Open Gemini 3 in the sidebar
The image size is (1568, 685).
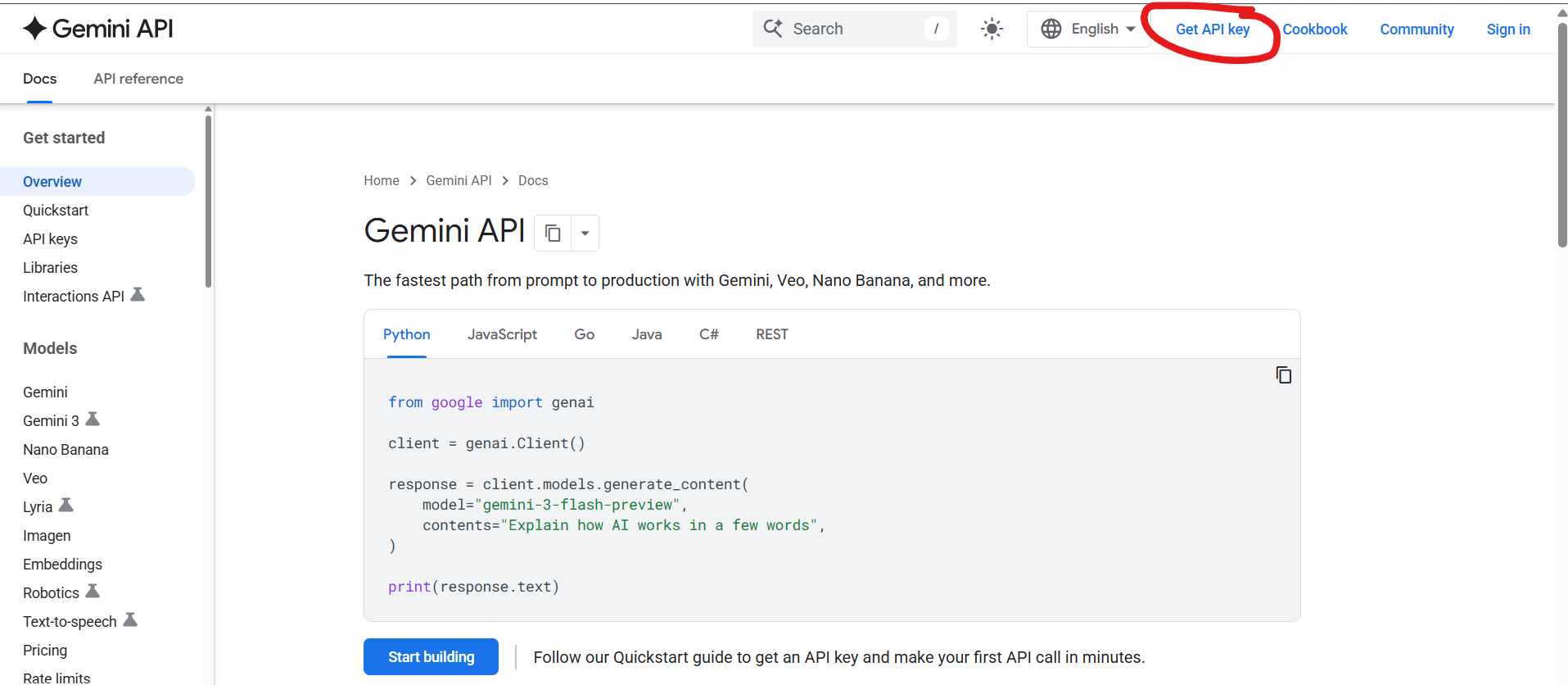[x=51, y=421]
